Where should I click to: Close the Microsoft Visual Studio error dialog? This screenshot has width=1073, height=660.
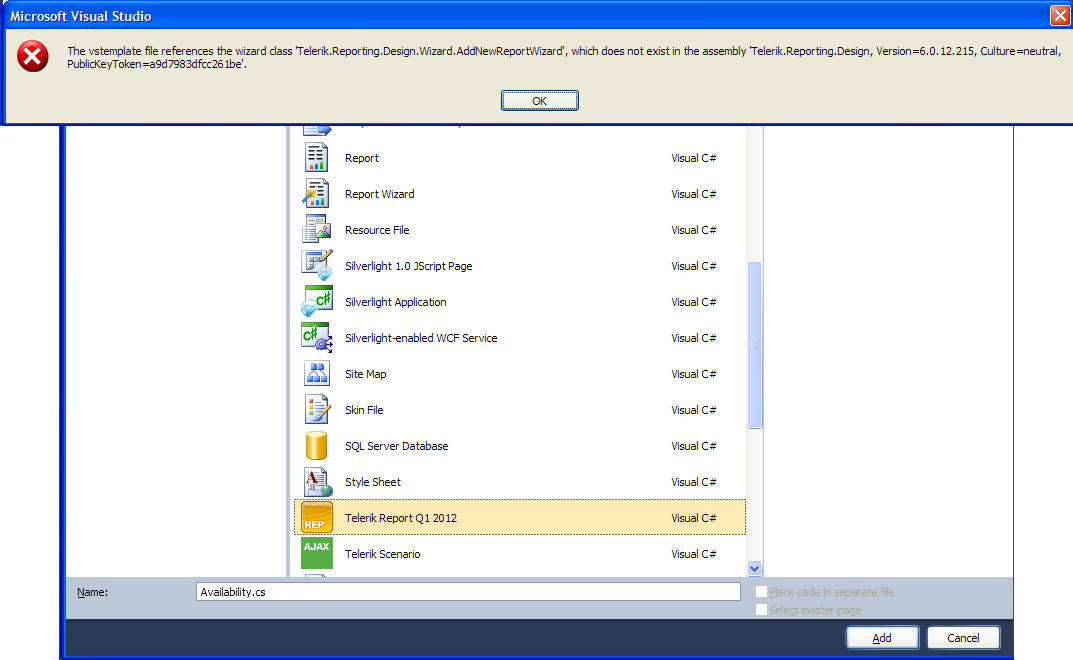(1060, 15)
